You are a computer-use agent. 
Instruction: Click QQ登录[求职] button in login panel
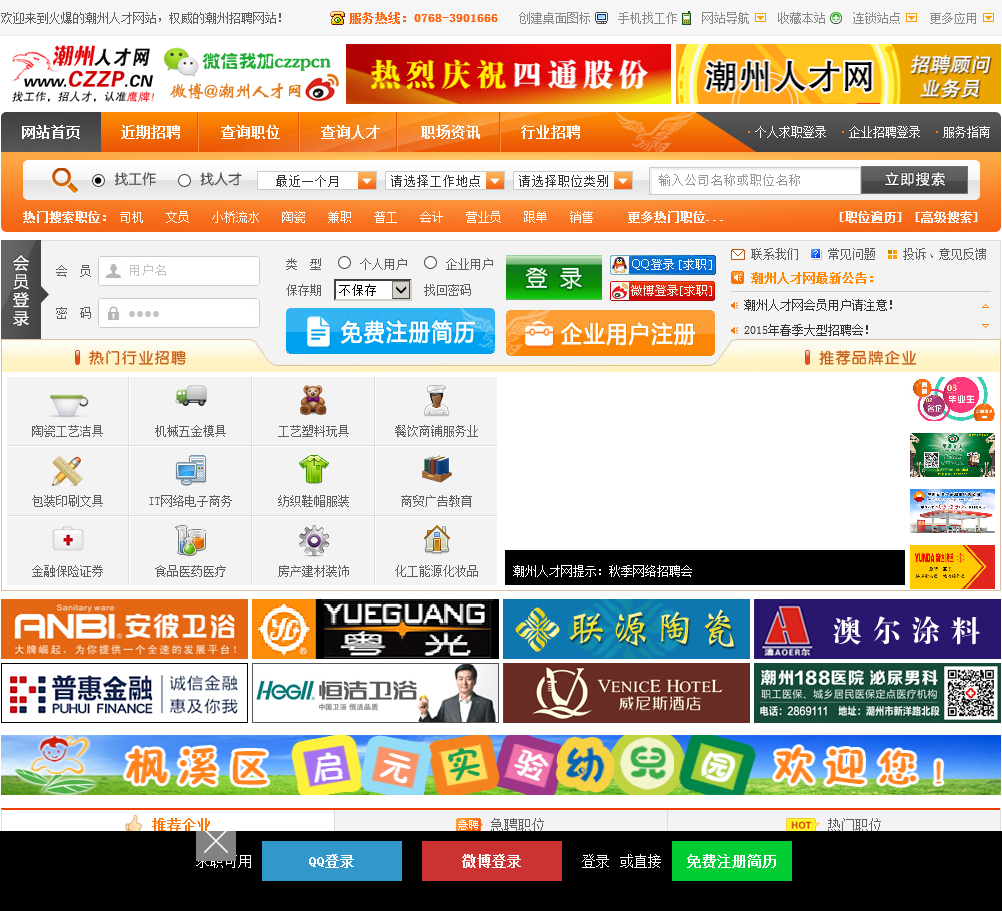(x=662, y=264)
